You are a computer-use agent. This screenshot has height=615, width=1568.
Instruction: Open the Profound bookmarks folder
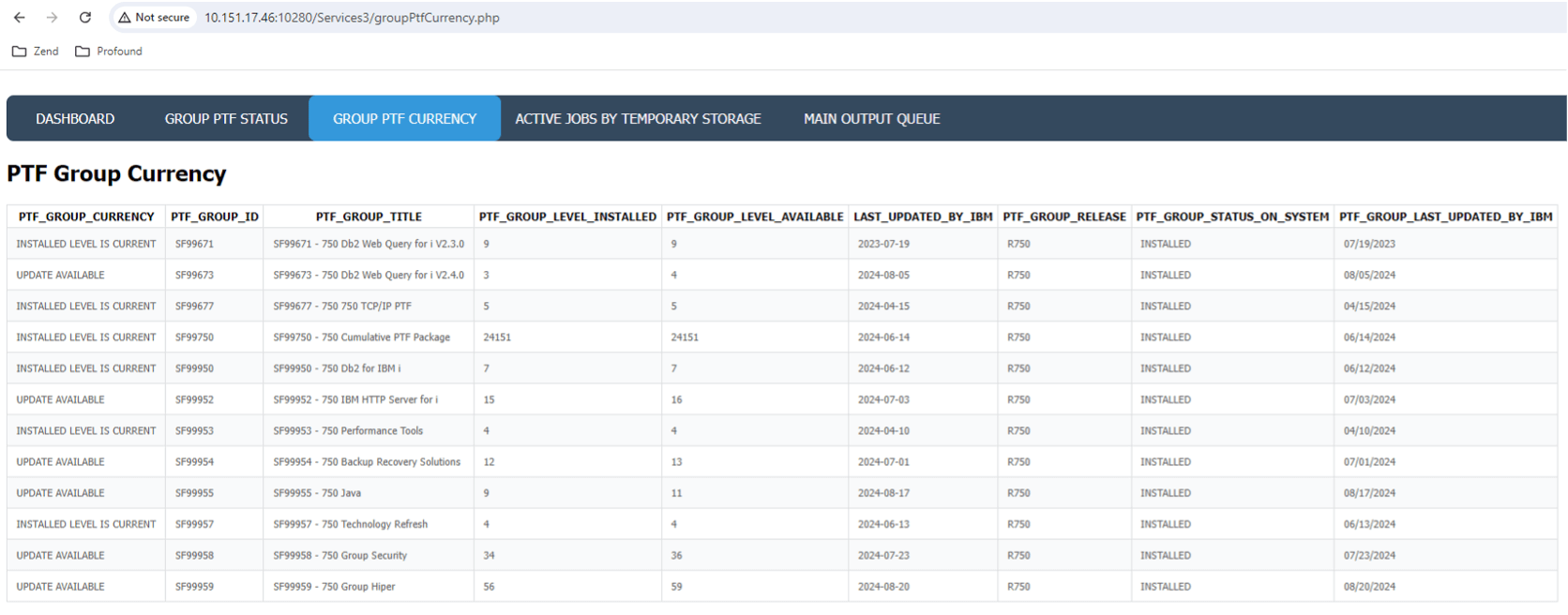(x=109, y=52)
